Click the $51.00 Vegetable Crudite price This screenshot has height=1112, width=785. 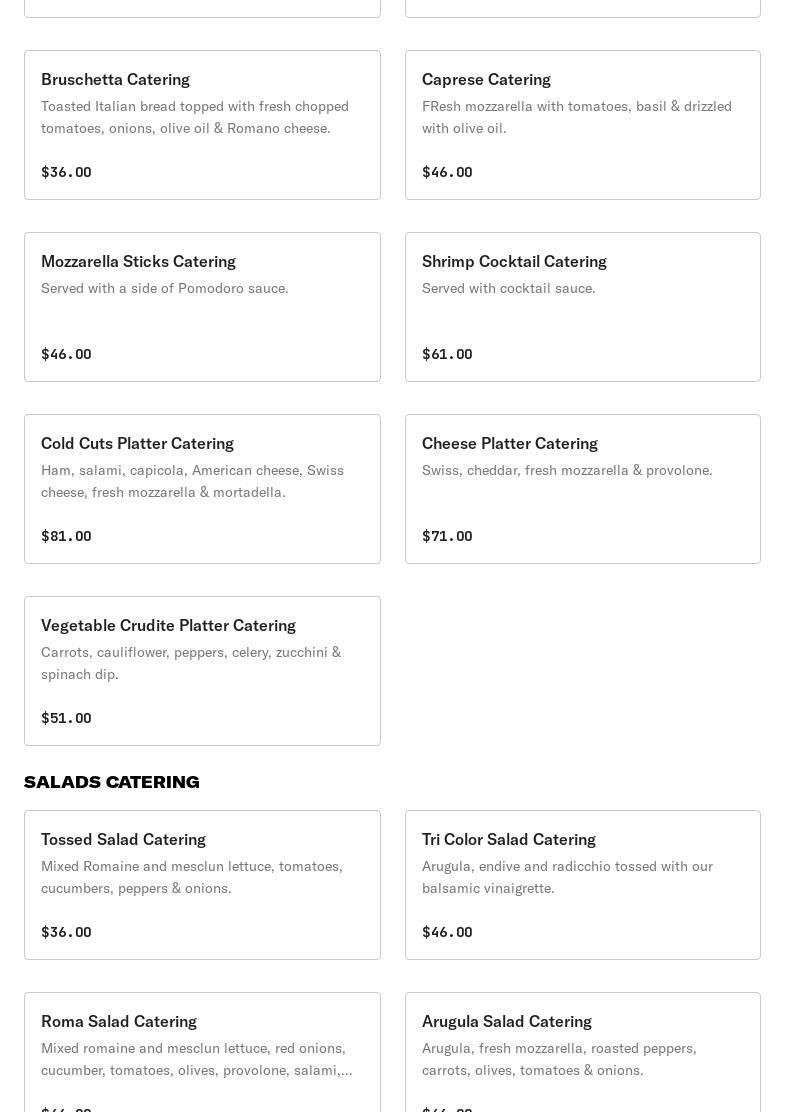66,718
